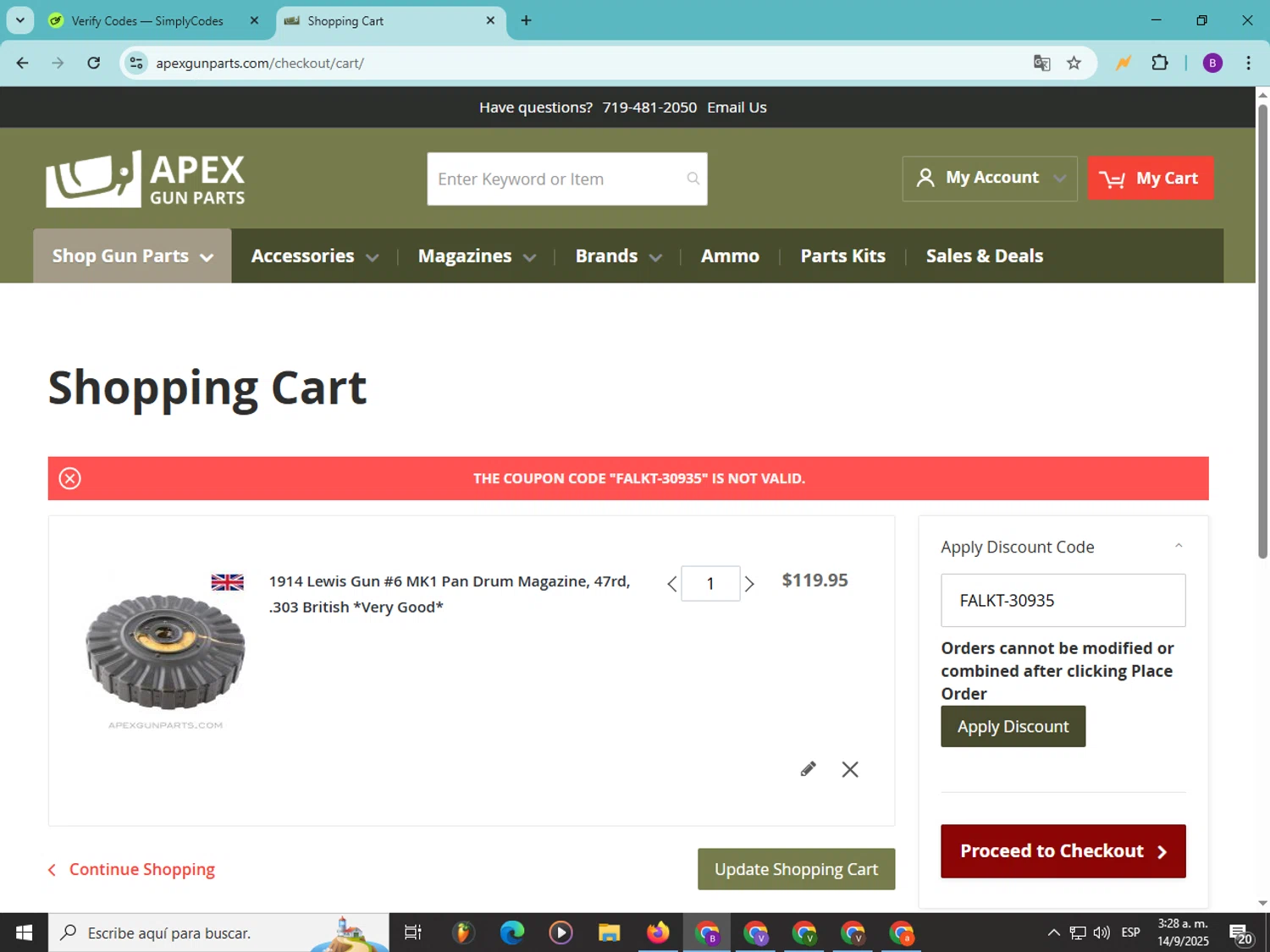
Task: Click the quantity field showing 1
Action: point(710,584)
